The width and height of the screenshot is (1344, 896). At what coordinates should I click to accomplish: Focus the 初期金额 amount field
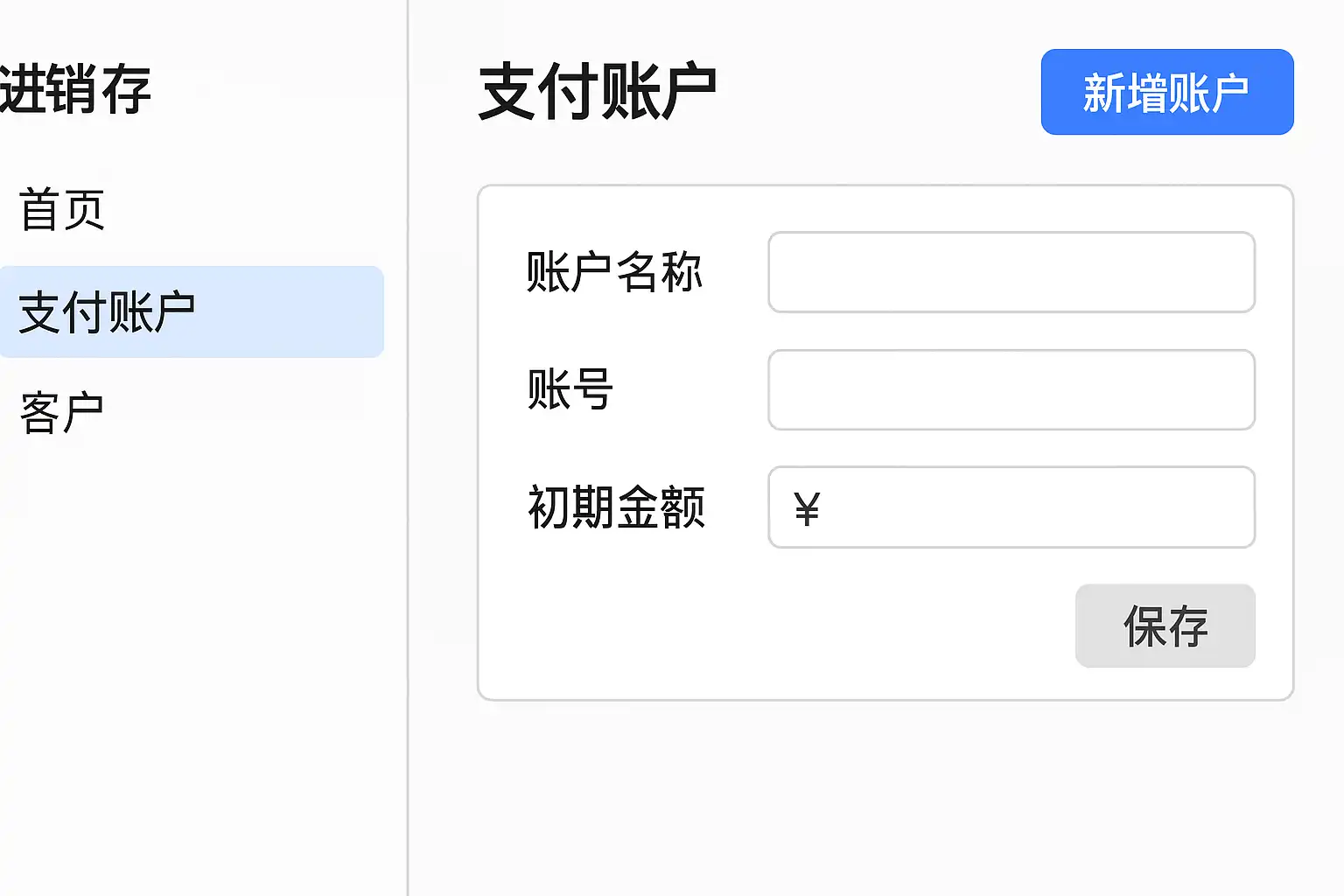[x=1032, y=507]
